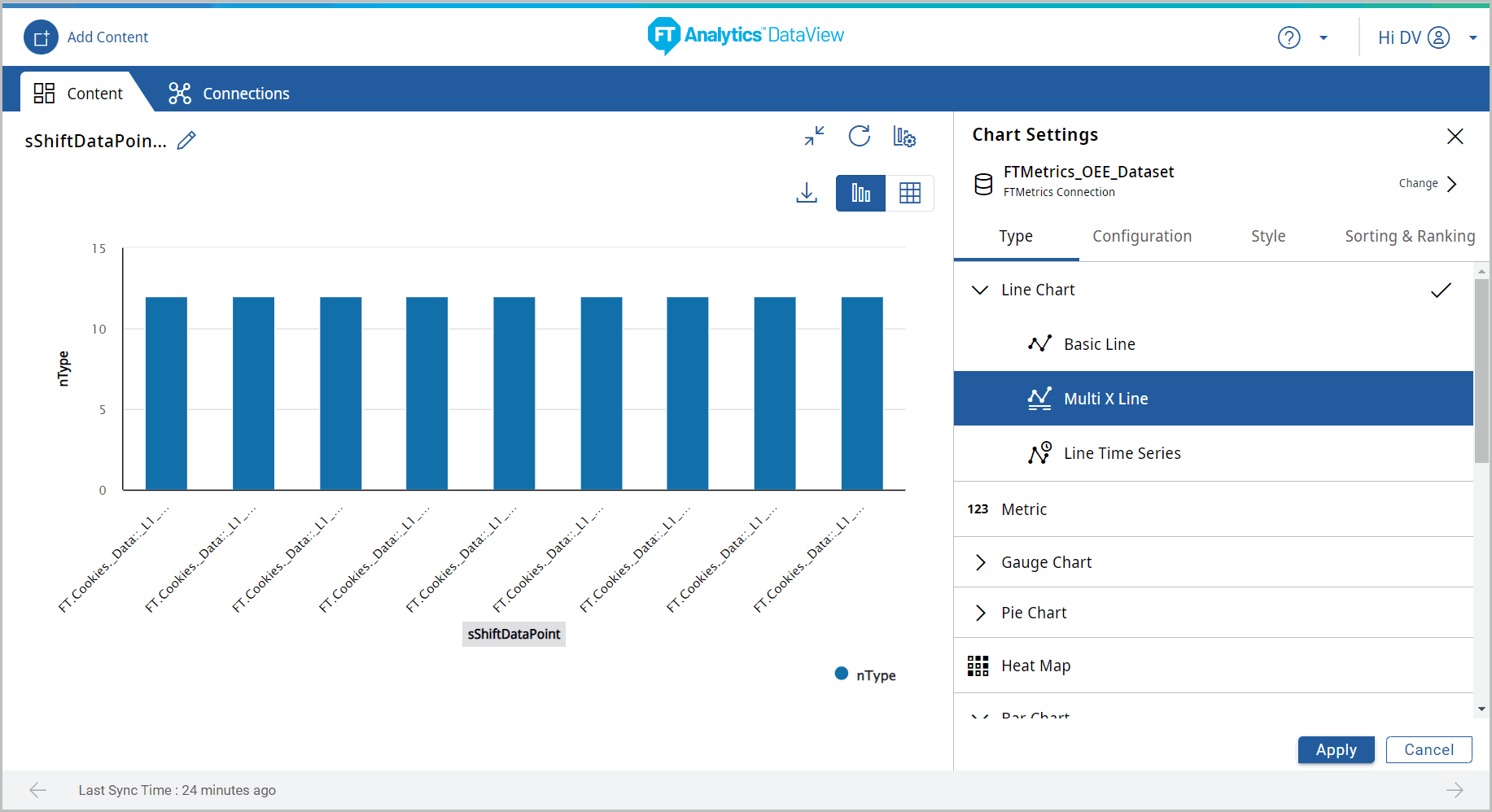
Task: Collapse the chart with the minimize arrows icon
Action: (814, 136)
